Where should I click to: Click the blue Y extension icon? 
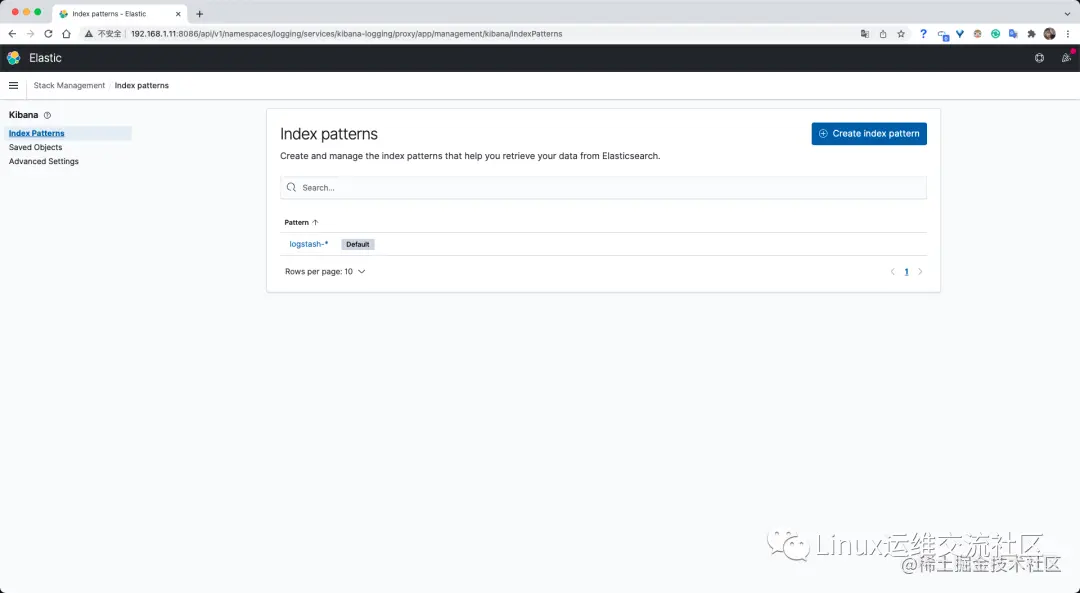(959, 34)
